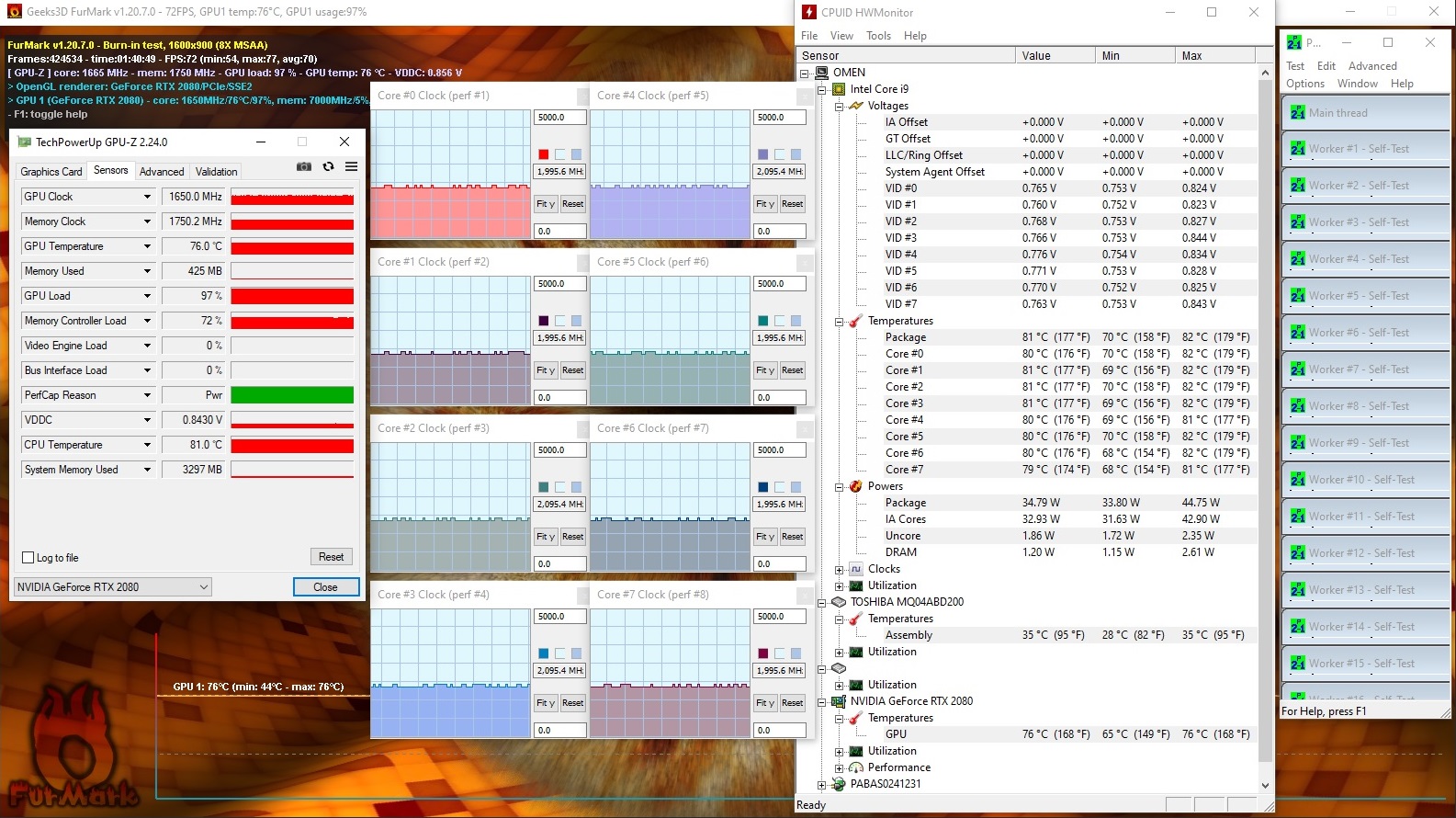Screen dimensions: 1456x818
Task: Close the Core #5 Clock graph panel
Action: (x=804, y=262)
